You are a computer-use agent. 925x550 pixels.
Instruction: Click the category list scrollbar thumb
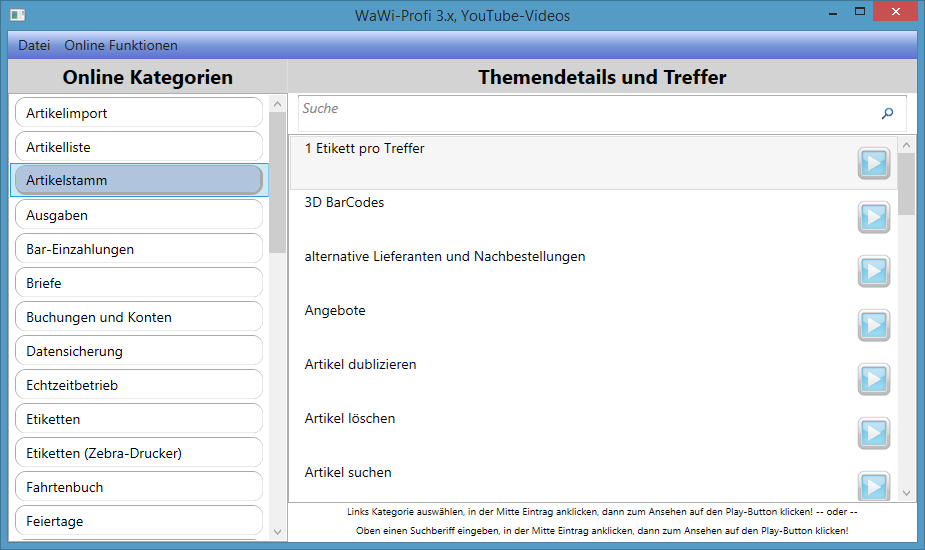277,182
